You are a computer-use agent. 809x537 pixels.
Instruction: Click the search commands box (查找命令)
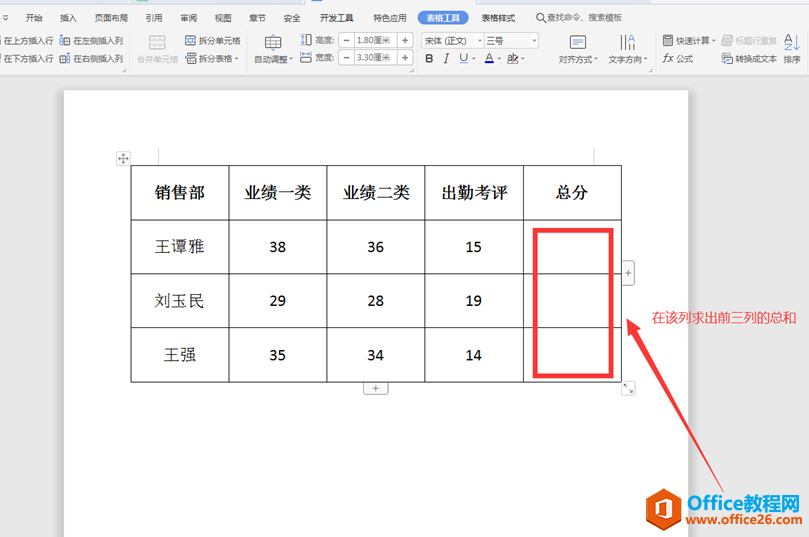pyautogui.click(x=579, y=18)
